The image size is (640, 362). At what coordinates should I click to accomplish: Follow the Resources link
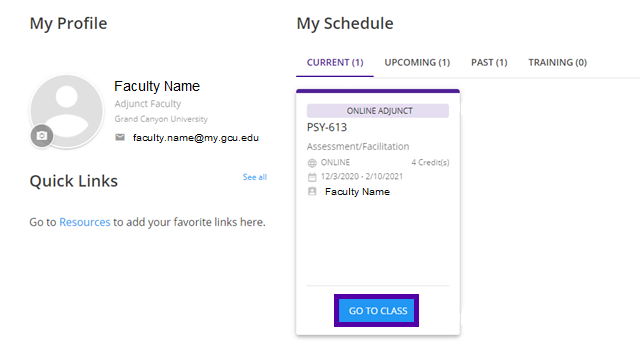[84, 222]
